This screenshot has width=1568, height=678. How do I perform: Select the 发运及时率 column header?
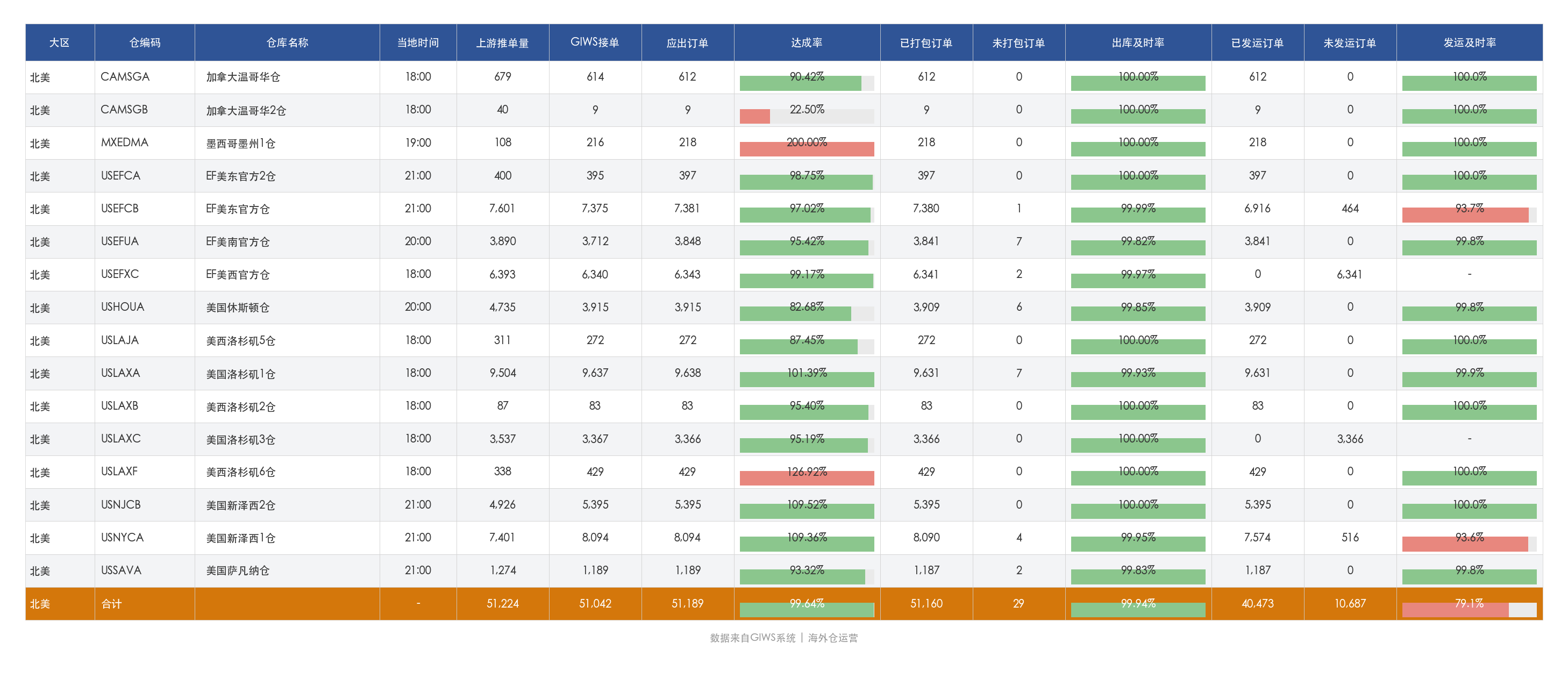click(1470, 42)
